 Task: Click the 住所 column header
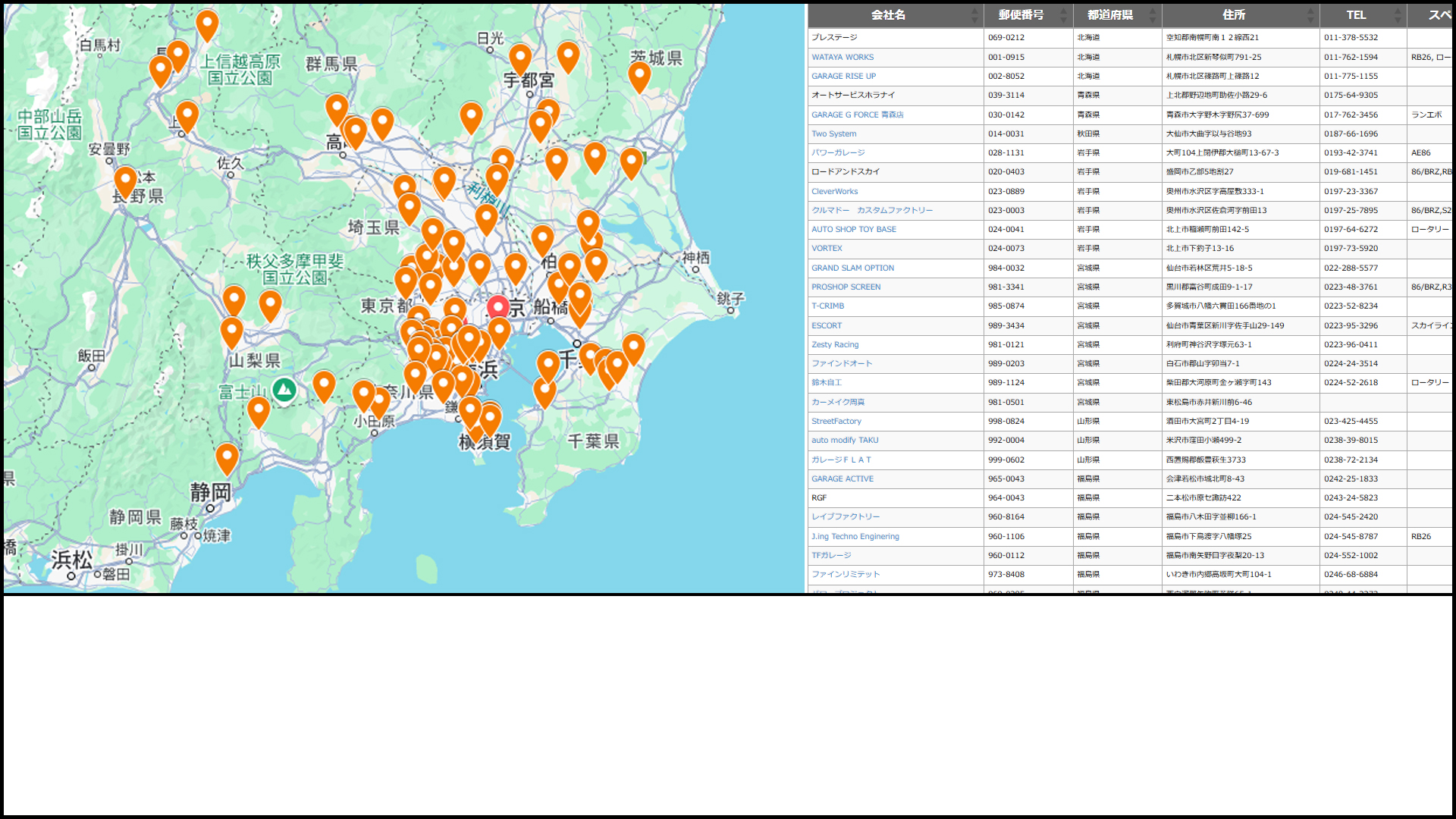click(1233, 15)
